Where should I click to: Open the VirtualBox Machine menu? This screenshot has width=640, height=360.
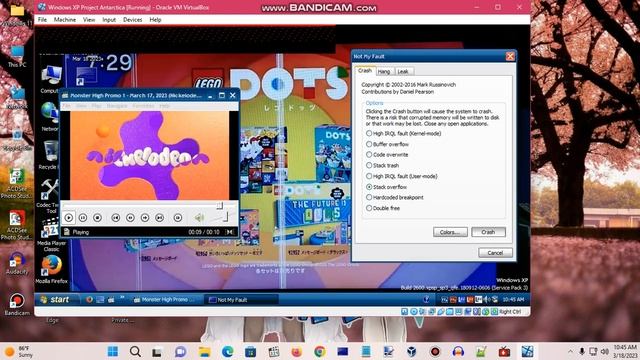click(x=64, y=20)
